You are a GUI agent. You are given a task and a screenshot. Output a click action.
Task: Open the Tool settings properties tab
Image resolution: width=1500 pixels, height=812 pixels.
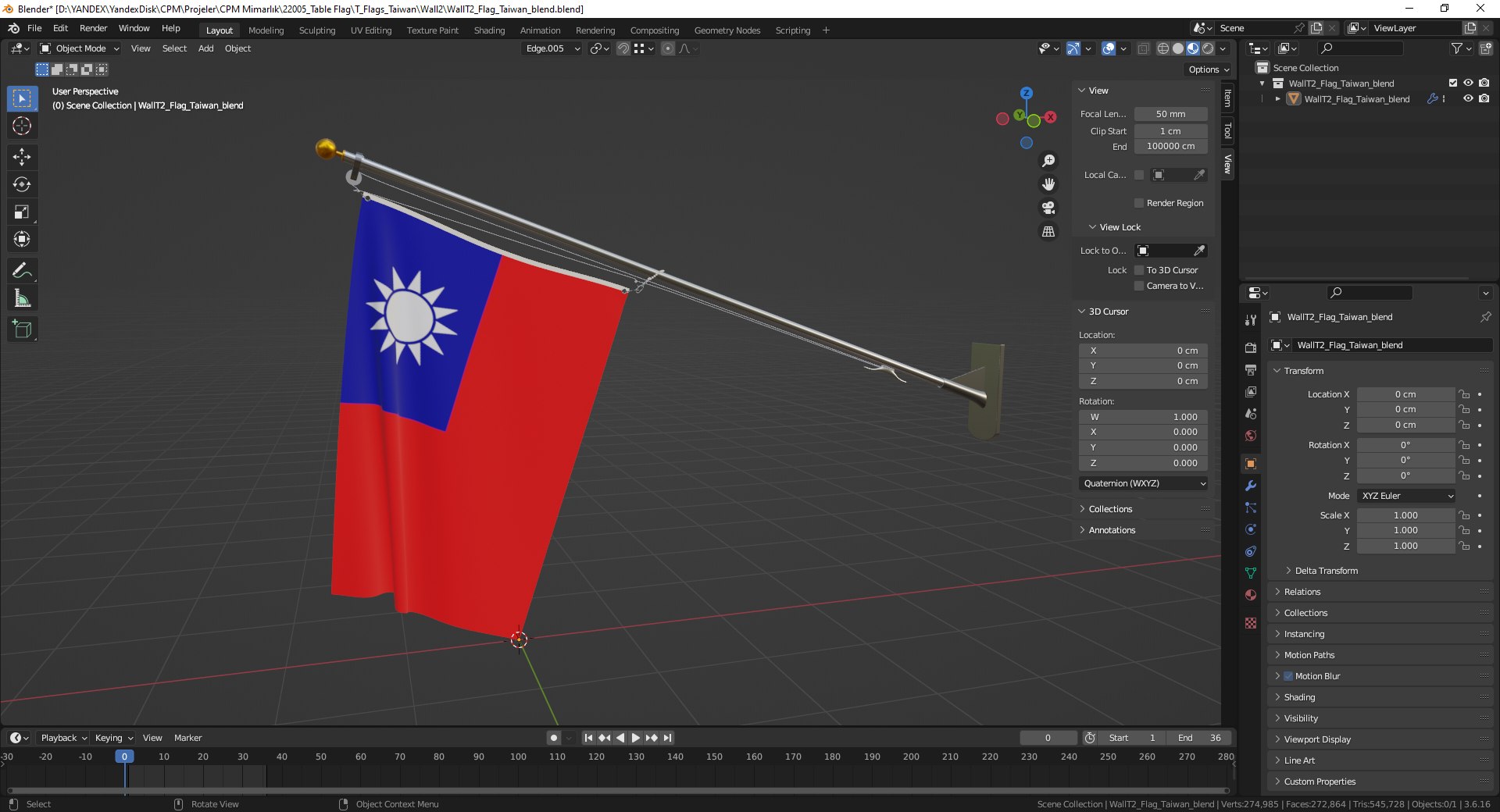coord(1251,320)
